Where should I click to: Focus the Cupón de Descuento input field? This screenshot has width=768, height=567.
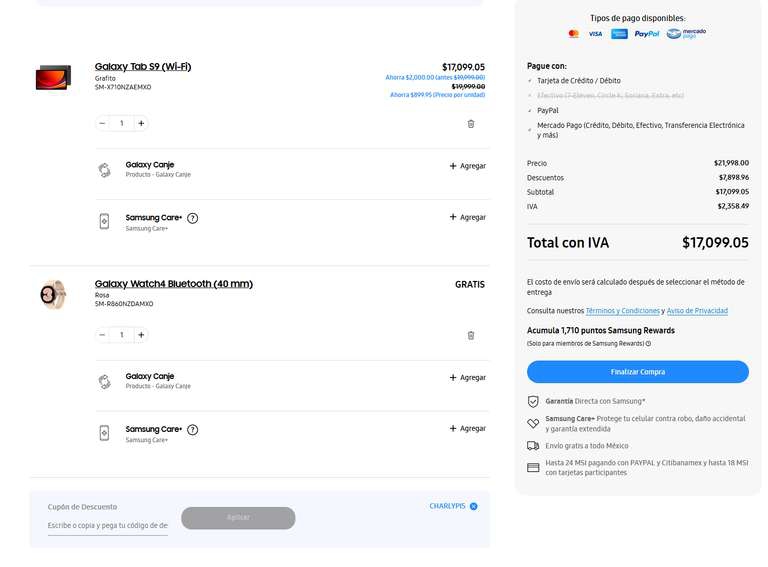pos(108,525)
